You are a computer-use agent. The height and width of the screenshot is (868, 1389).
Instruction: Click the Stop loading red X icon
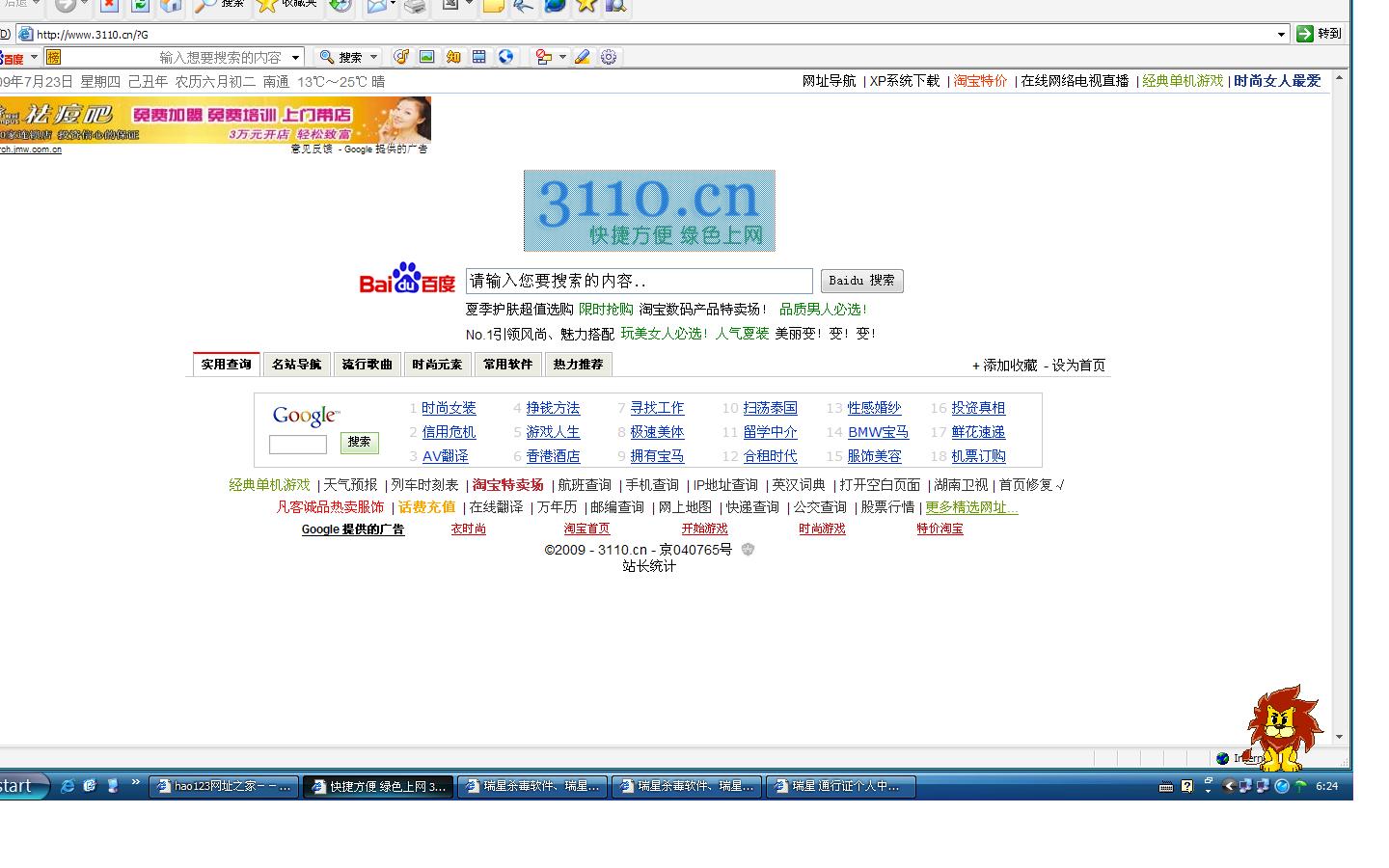[109, 6]
